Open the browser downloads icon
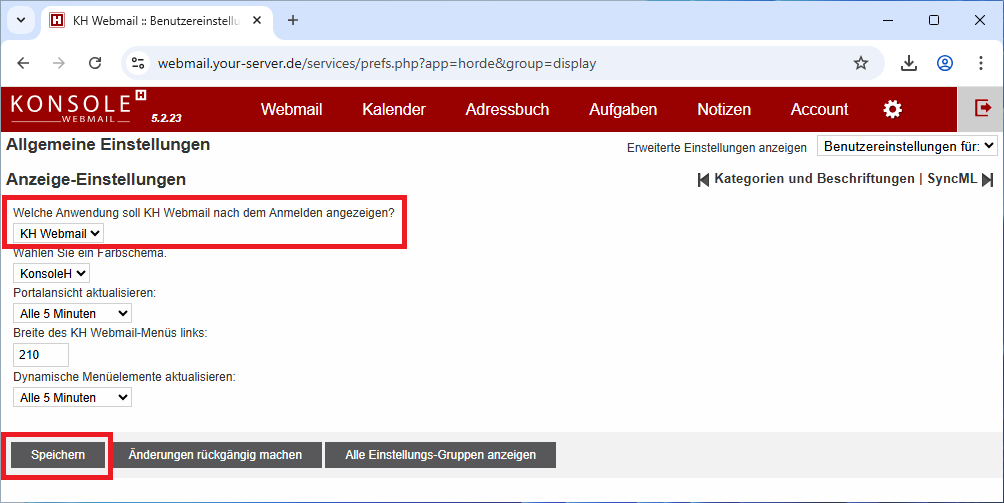1004x503 pixels. (x=909, y=63)
